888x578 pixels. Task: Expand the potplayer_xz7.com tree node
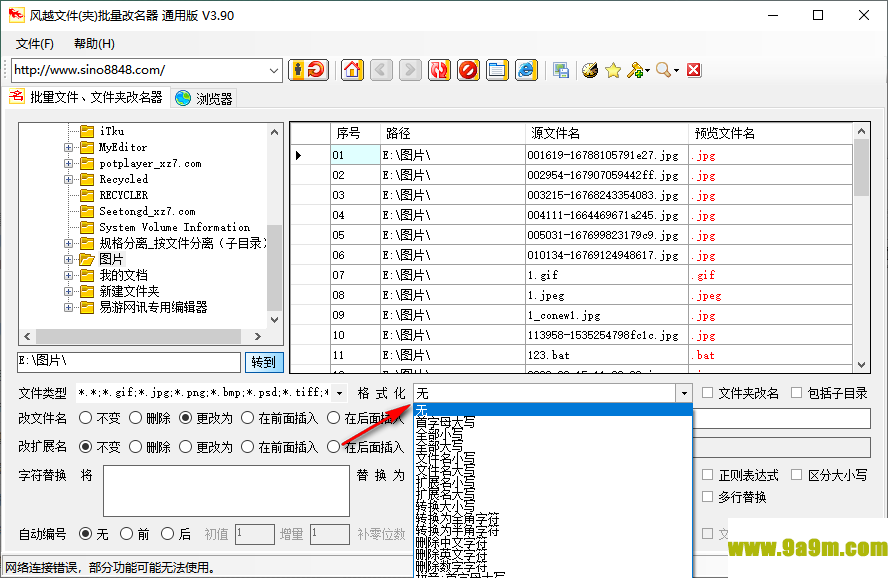pos(69,164)
